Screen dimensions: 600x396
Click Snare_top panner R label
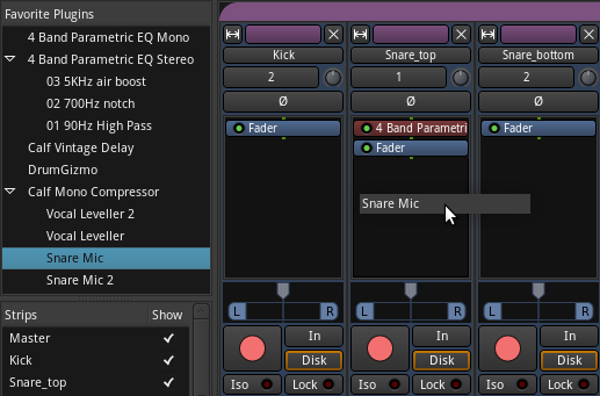tap(457, 311)
